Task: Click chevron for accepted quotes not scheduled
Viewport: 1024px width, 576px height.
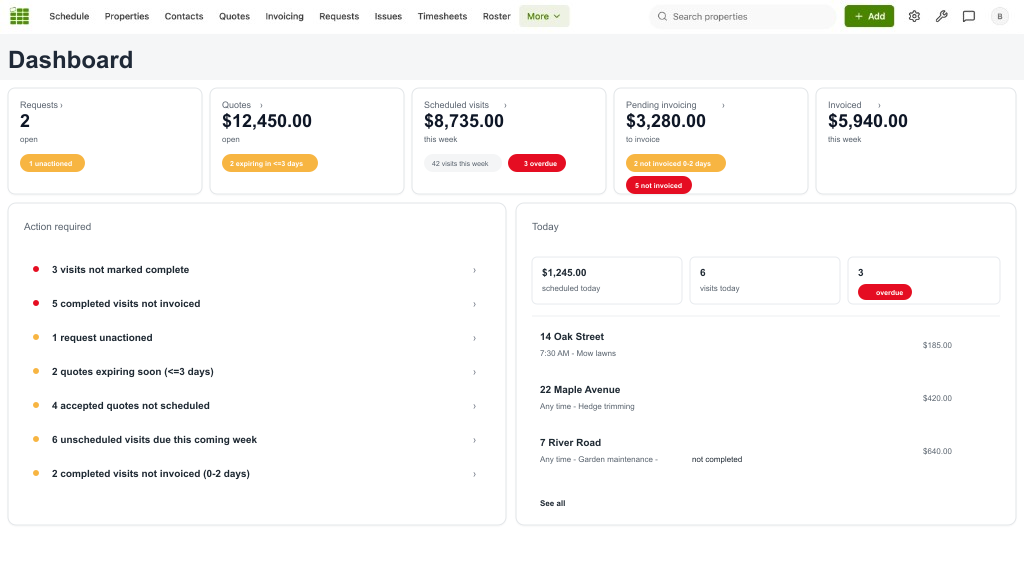Action: point(474,406)
